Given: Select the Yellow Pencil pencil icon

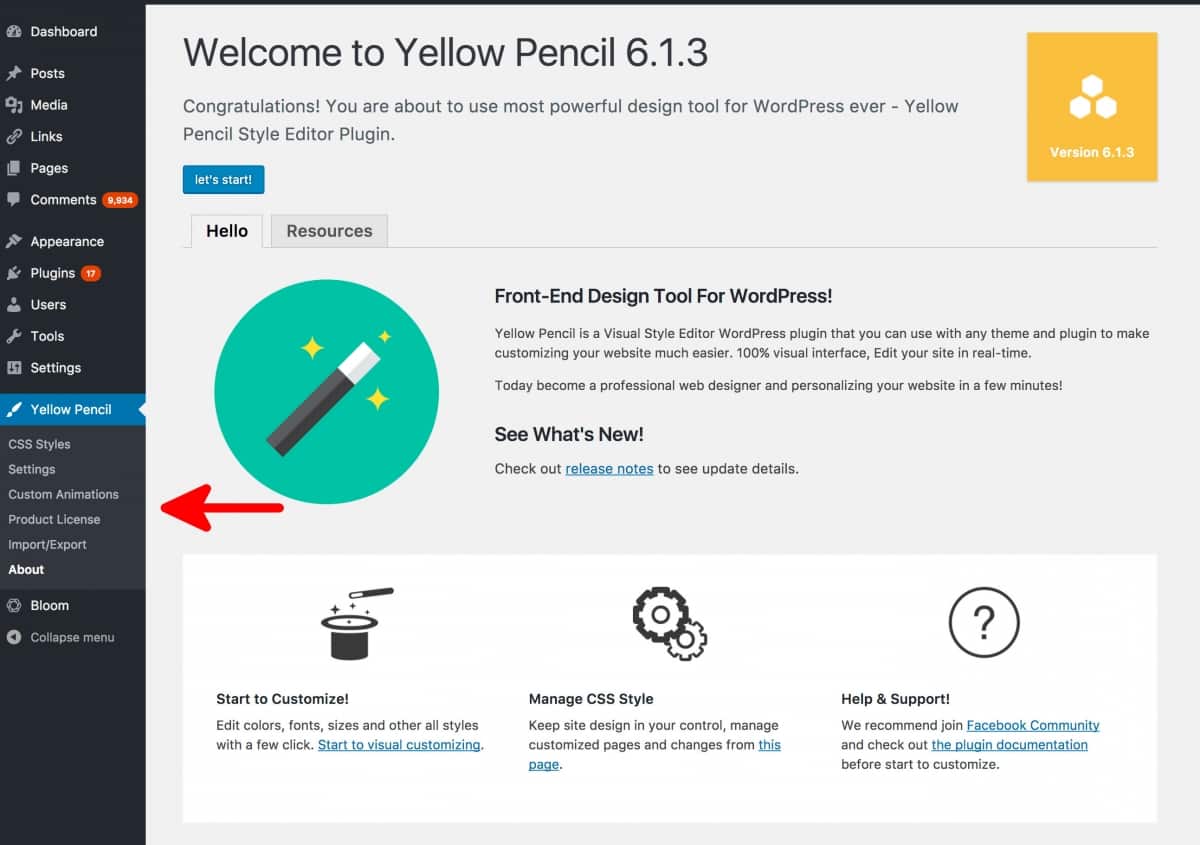Looking at the screenshot, I should (15, 409).
